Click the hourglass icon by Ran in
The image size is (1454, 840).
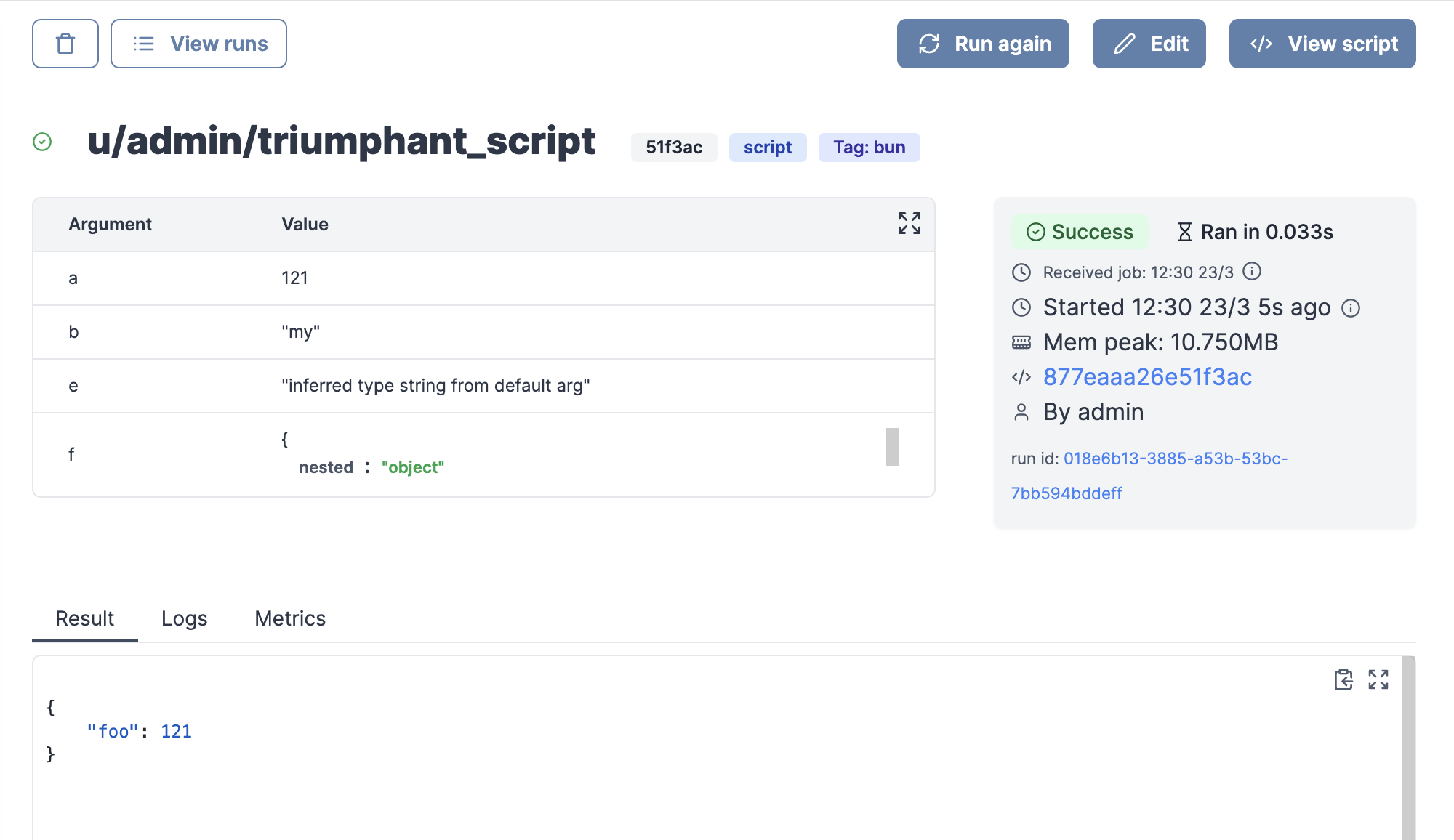pyautogui.click(x=1184, y=232)
